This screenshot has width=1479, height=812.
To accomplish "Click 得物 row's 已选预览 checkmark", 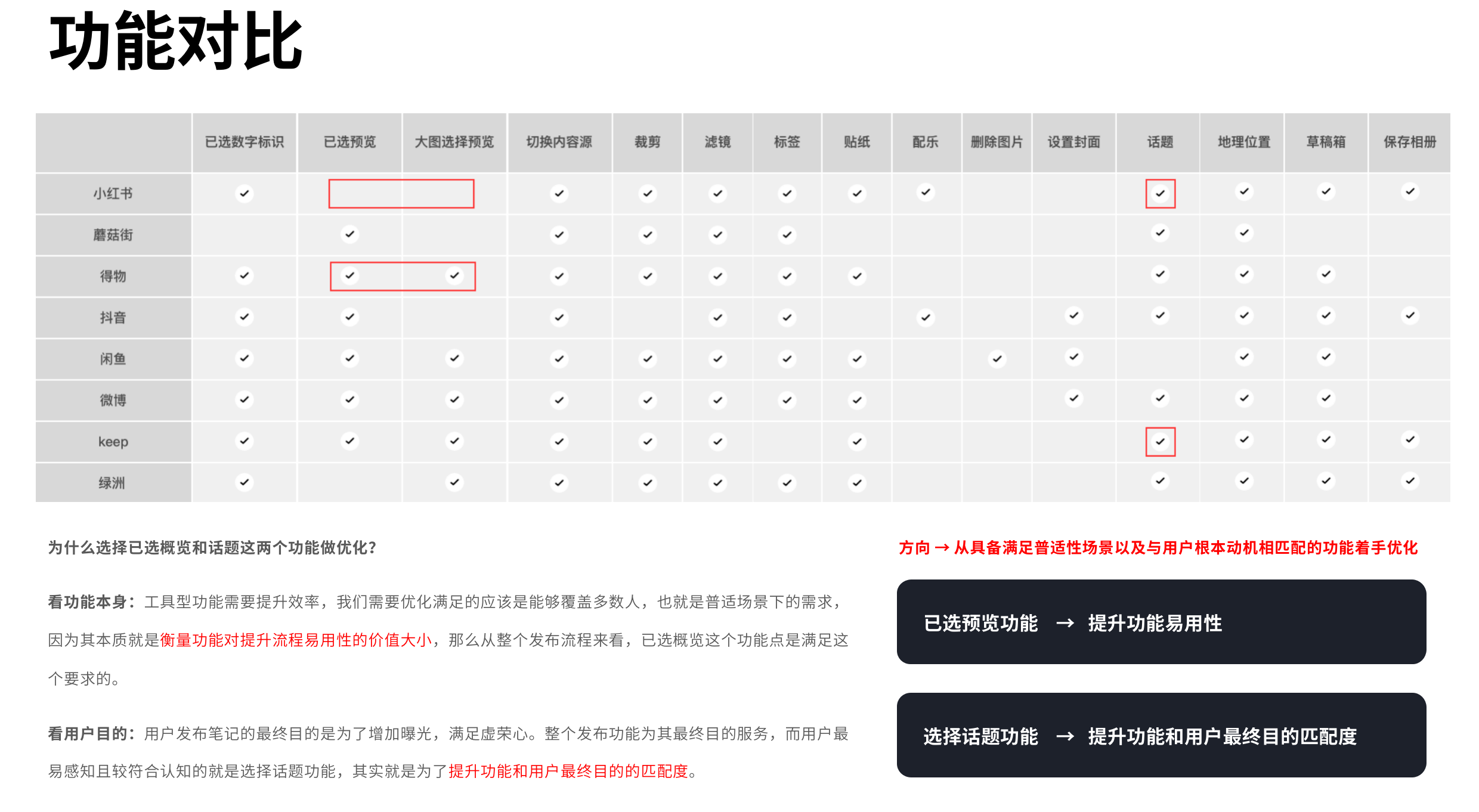I will 349,275.
